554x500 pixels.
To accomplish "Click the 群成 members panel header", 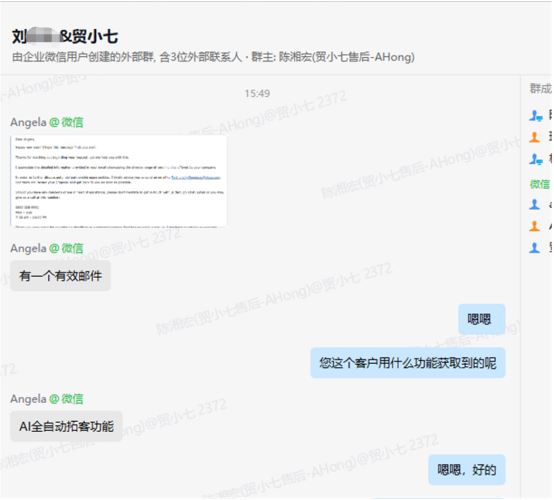I will point(541,88).
